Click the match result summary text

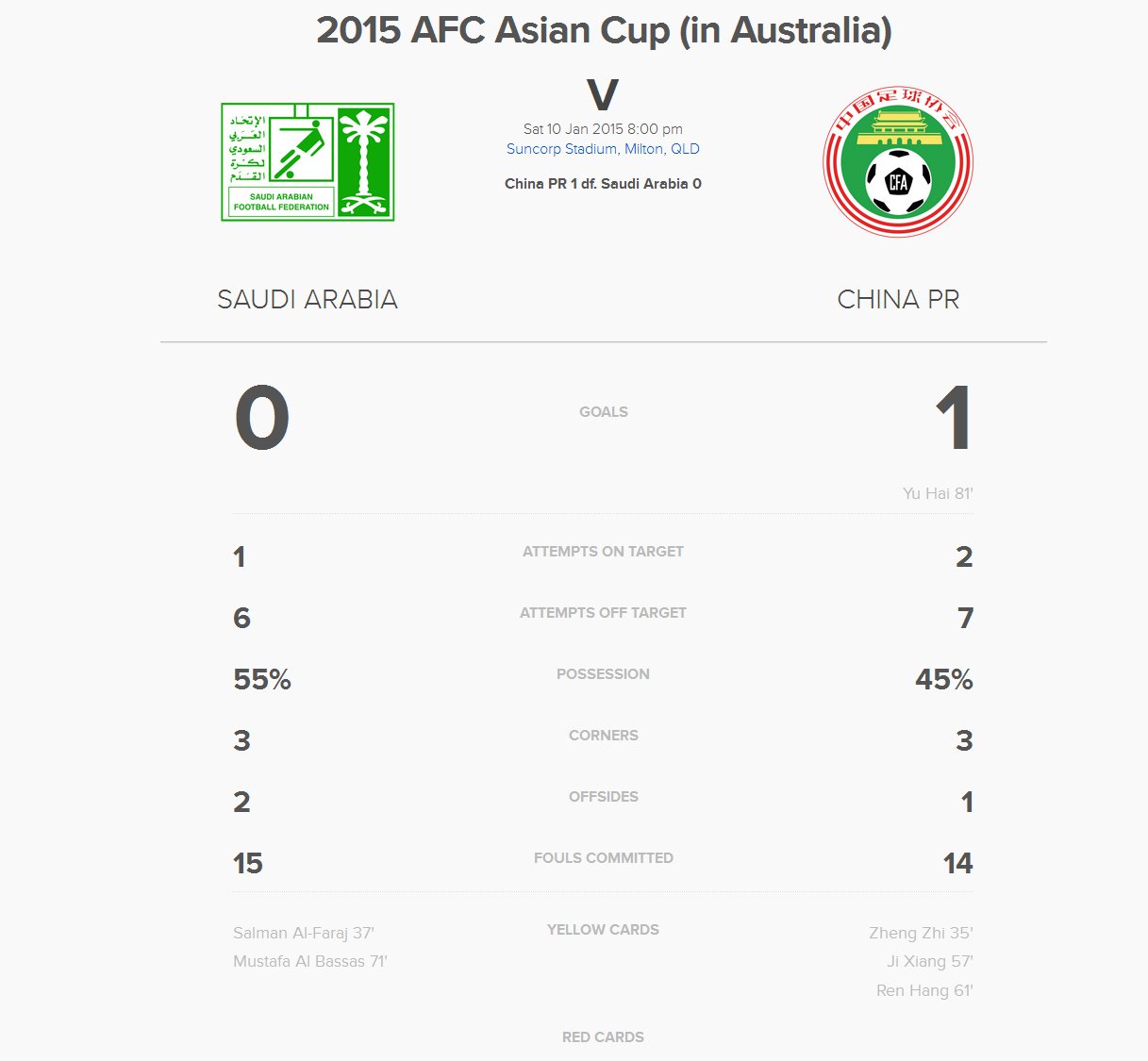(603, 184)
